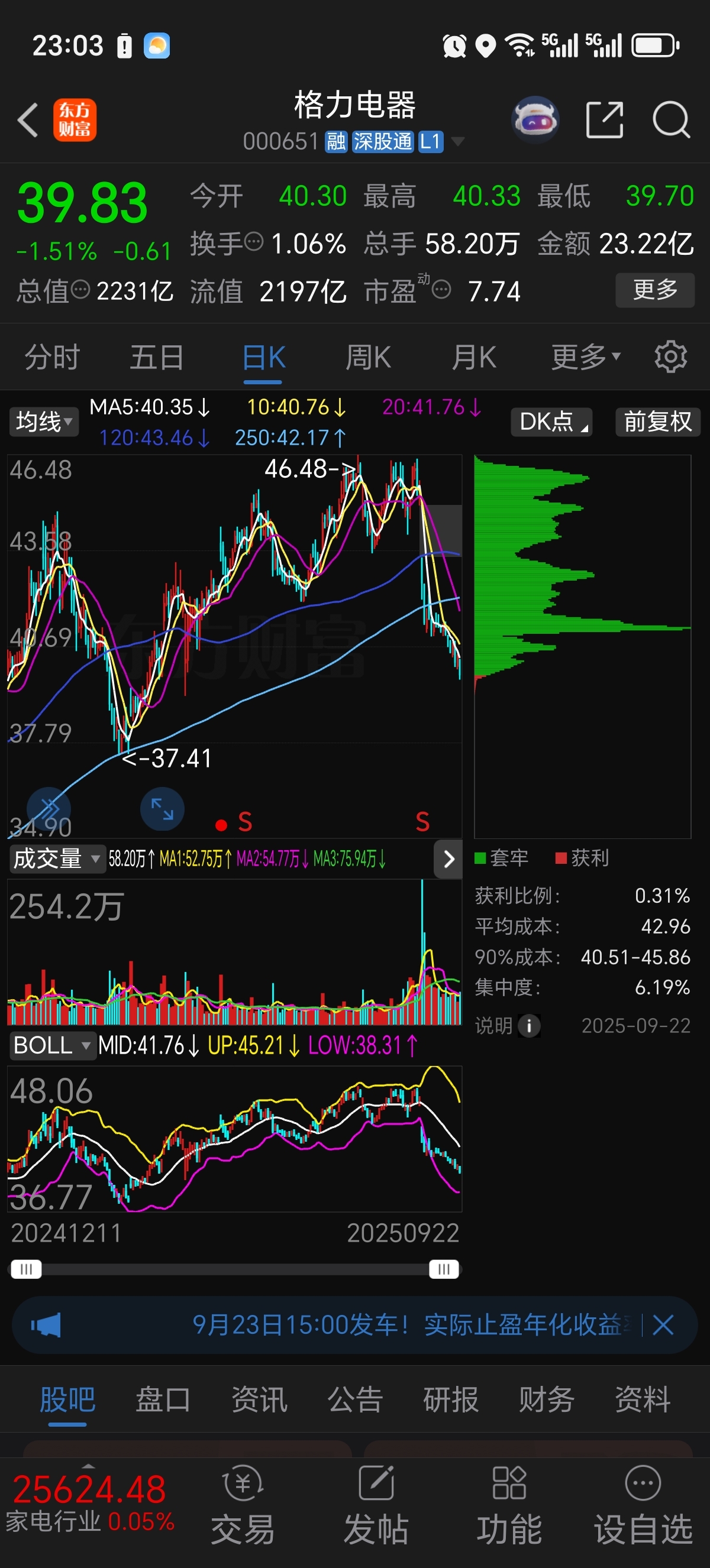Tap the MA5:40.35 moving average label
Screen dimensions: 710x1568
150,407
